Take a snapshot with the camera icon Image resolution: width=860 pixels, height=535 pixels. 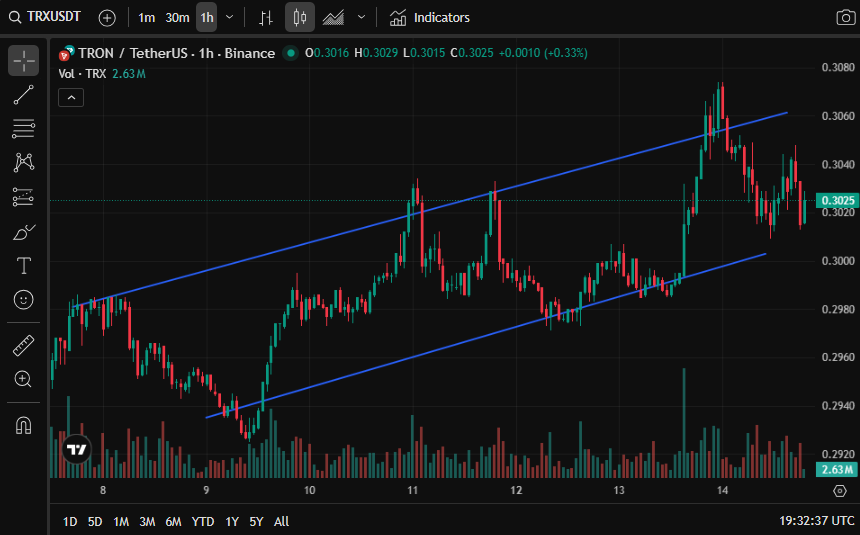click(x=845, y=18)
